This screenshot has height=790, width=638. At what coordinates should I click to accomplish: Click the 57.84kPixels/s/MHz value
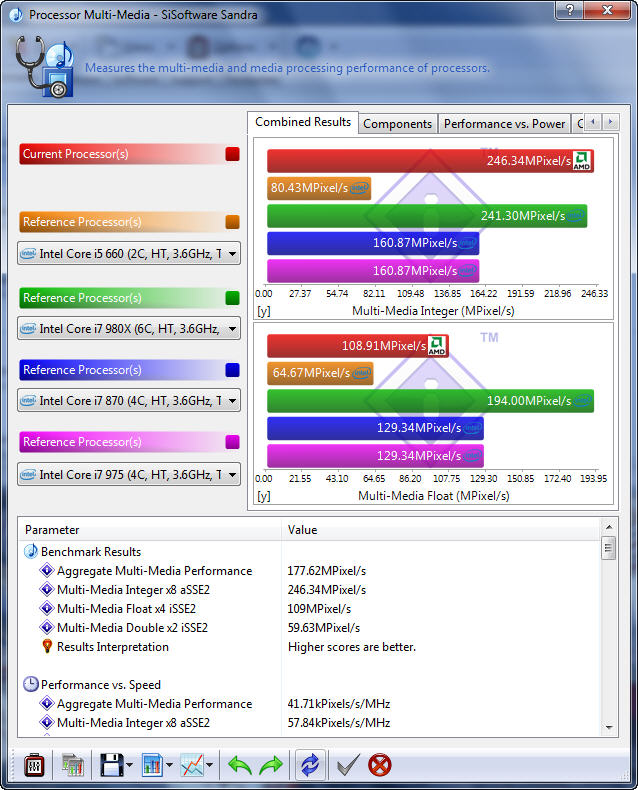tap(339, 723)
